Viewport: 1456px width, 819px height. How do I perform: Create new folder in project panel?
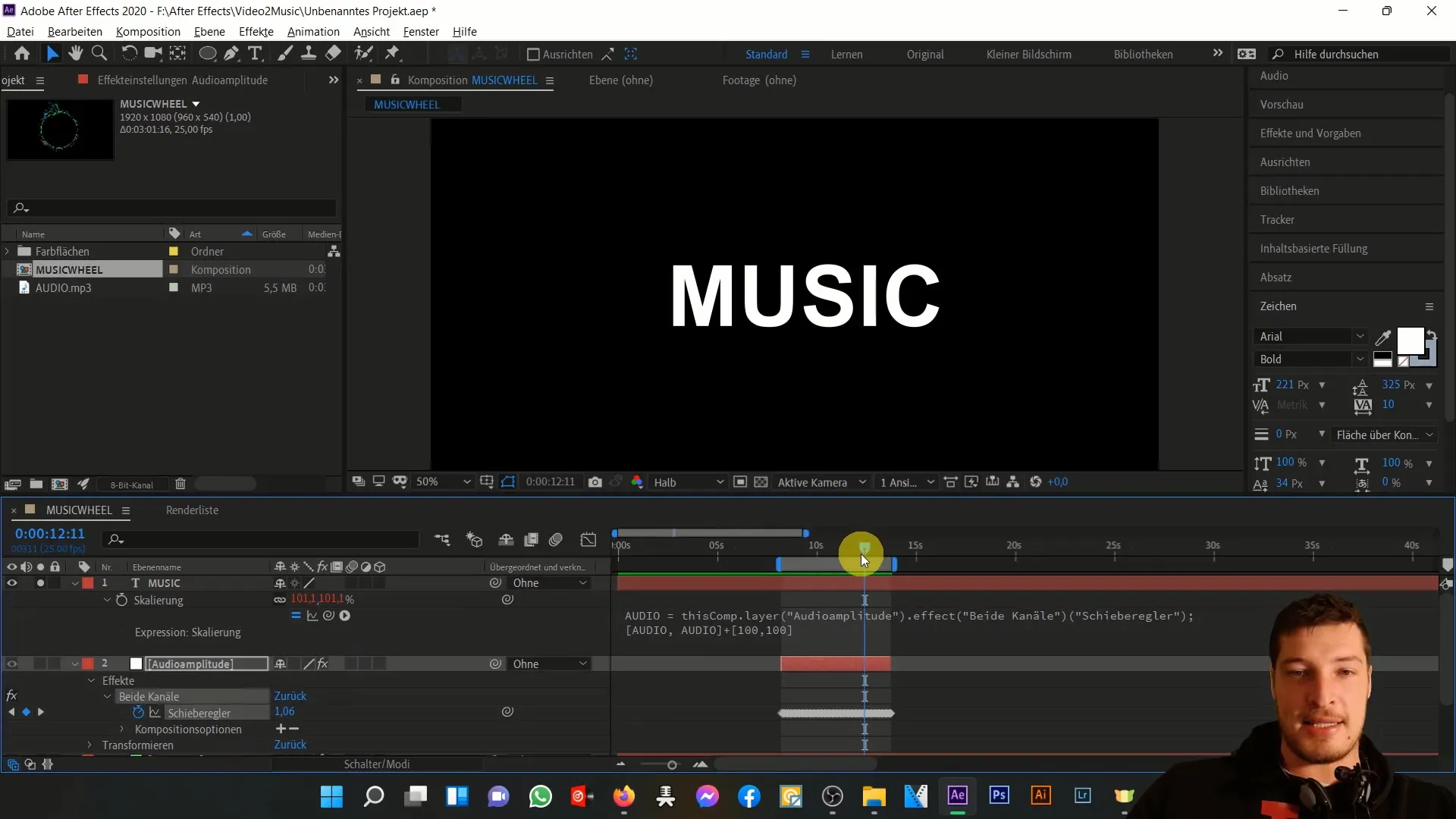[36, 484]
